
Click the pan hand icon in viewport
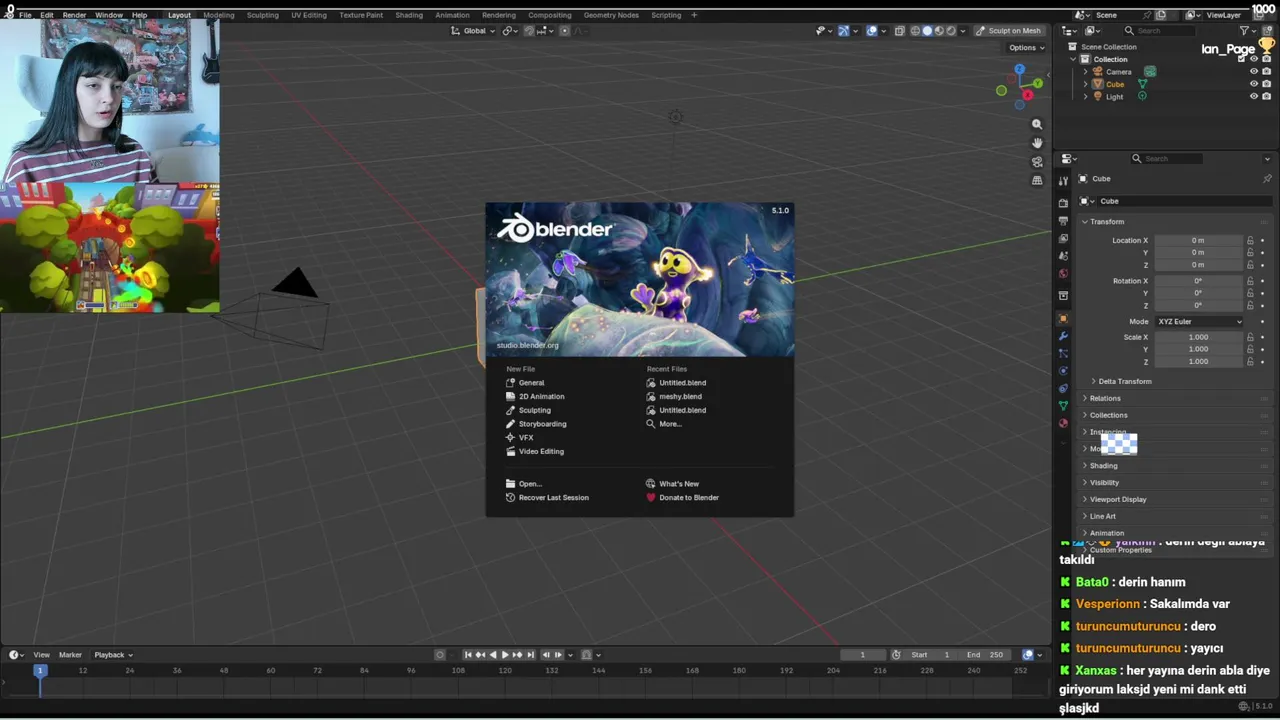coord(1037,143)
